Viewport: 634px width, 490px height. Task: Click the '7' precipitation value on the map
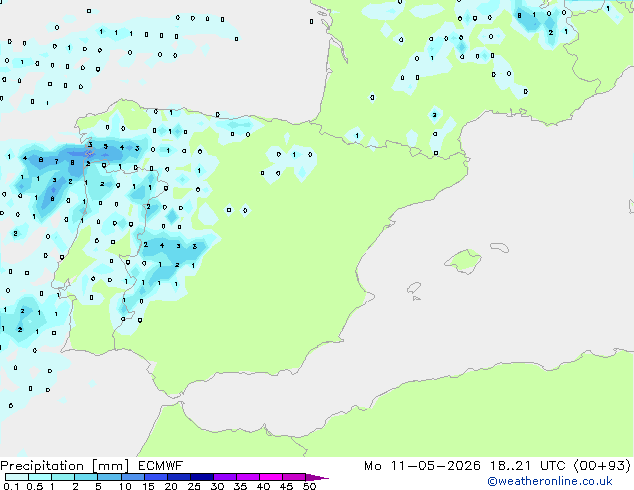[57, 161]
